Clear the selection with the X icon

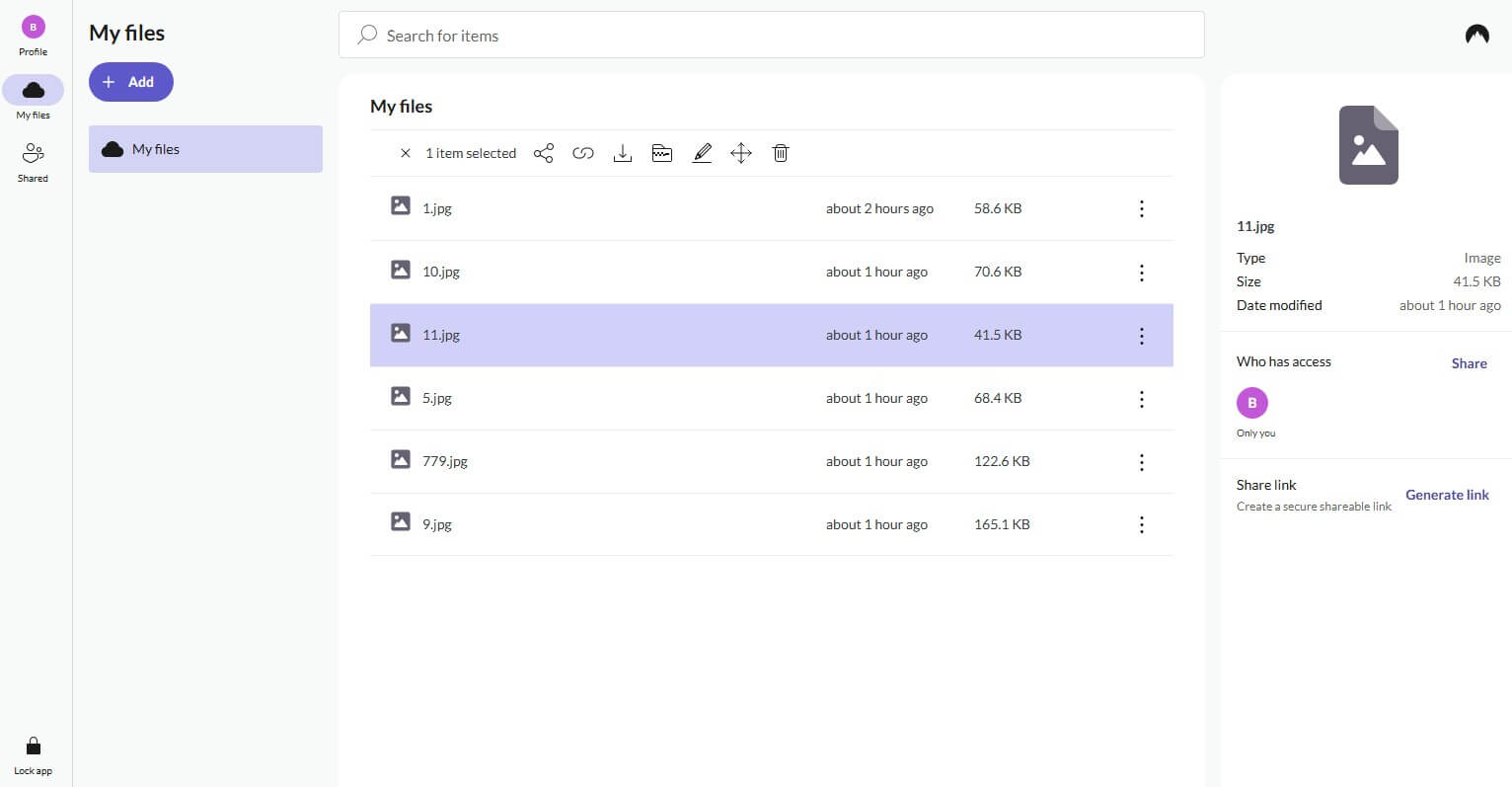pyautogui.click(x=405, y=153)
